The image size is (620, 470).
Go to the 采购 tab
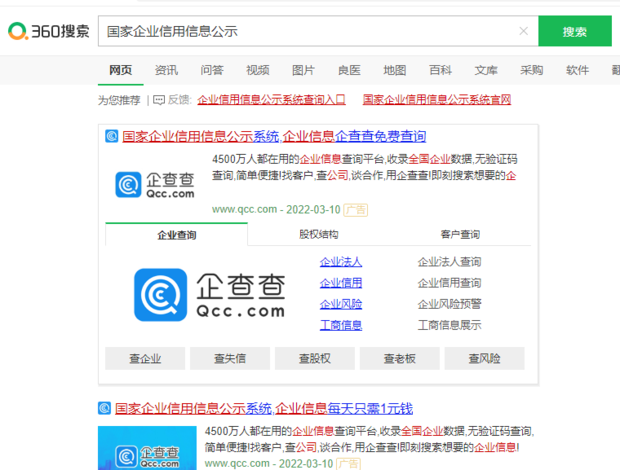532,70
